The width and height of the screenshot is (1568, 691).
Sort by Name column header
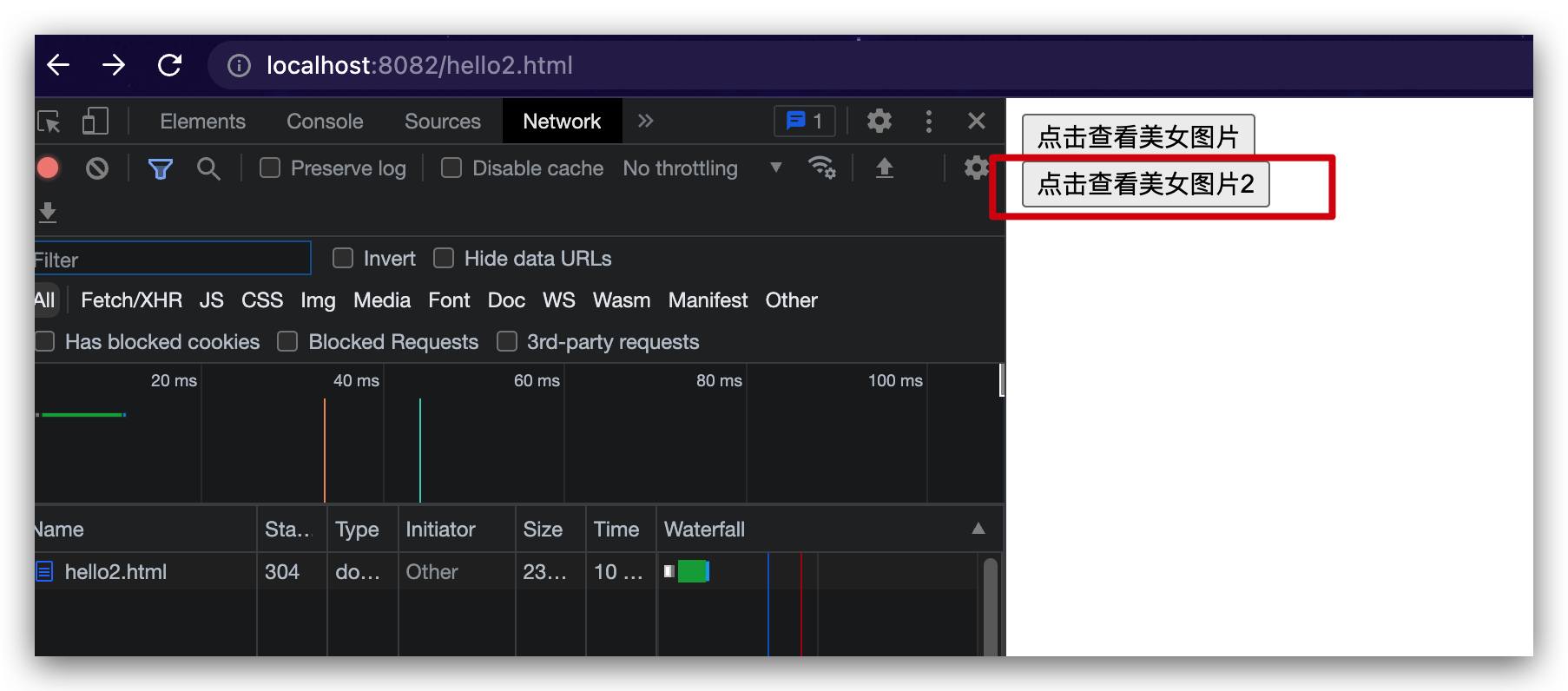146,529
